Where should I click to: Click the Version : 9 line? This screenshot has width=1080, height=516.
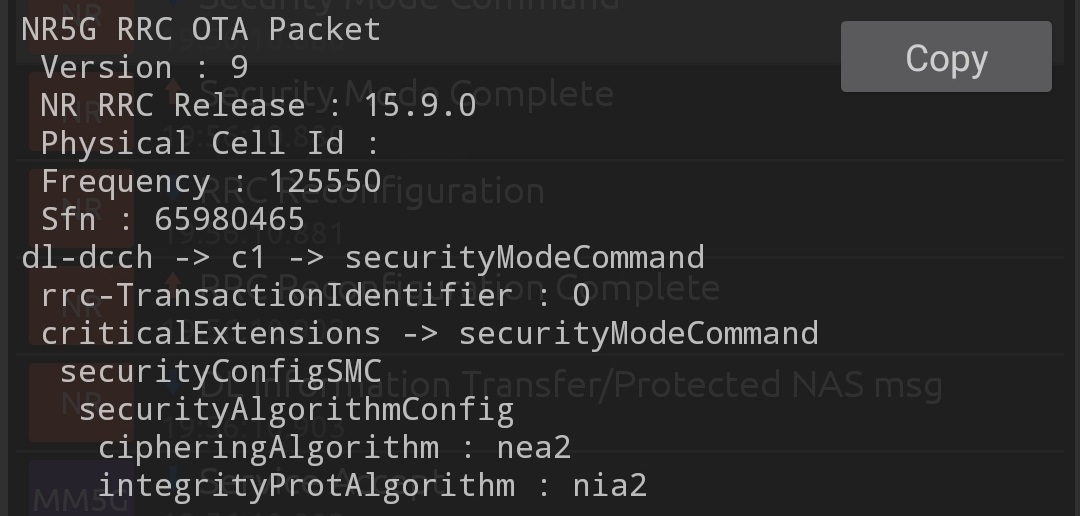pos(144,67)
